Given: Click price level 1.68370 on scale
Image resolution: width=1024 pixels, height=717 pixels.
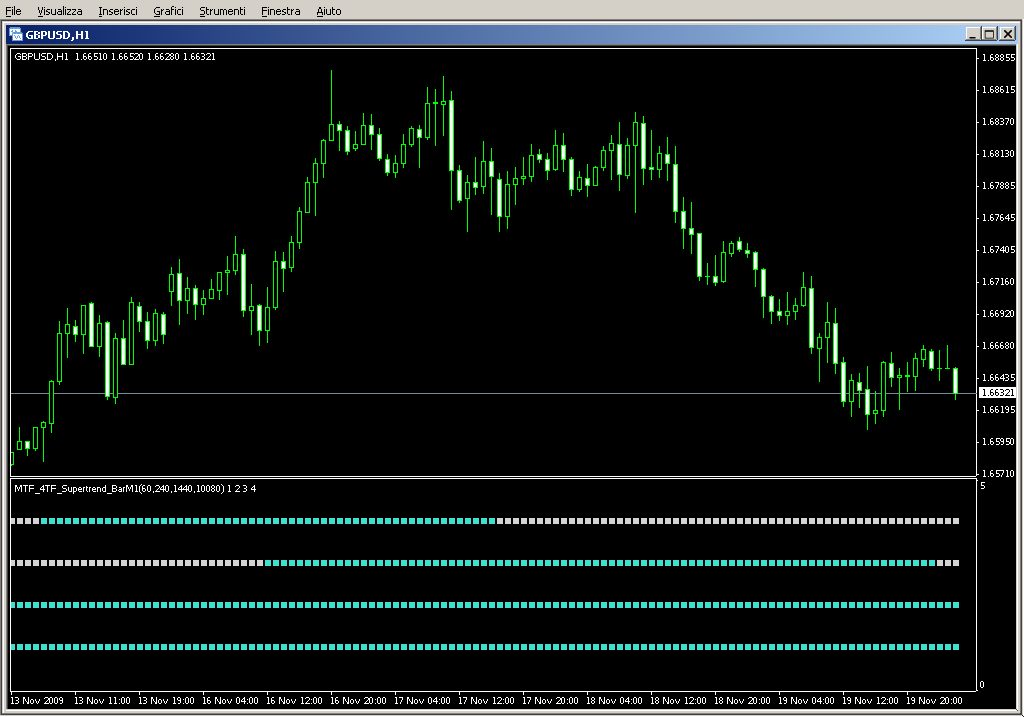Looking at the screenshot, I should [999, 121].
